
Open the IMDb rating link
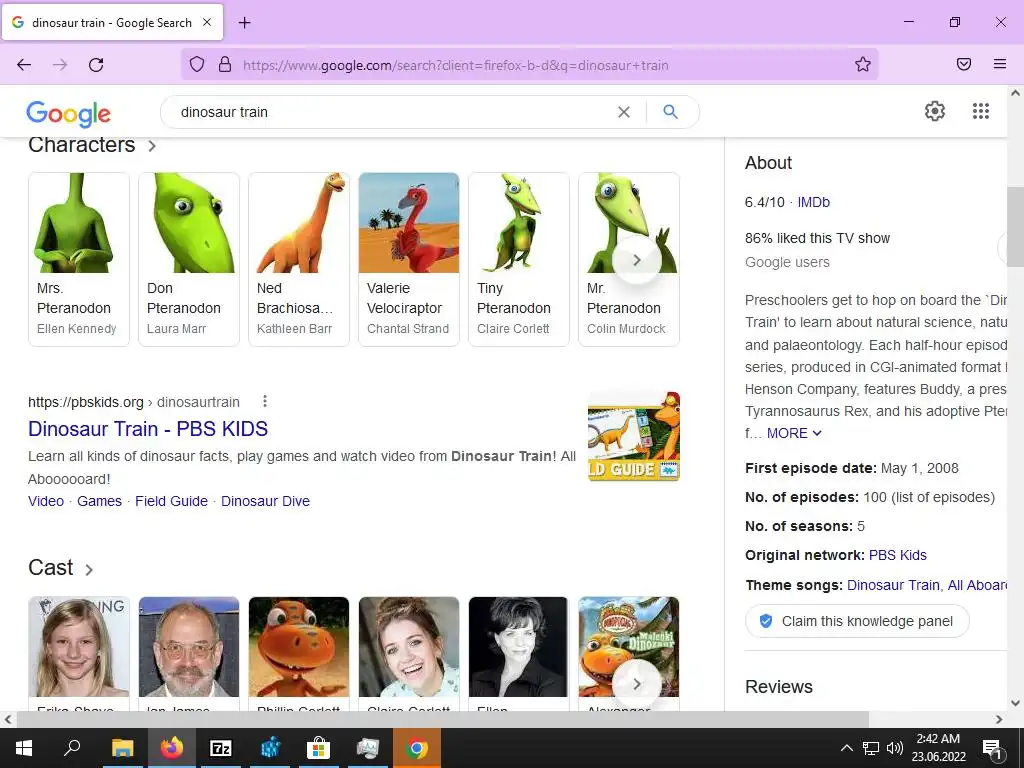coord(813,202)
